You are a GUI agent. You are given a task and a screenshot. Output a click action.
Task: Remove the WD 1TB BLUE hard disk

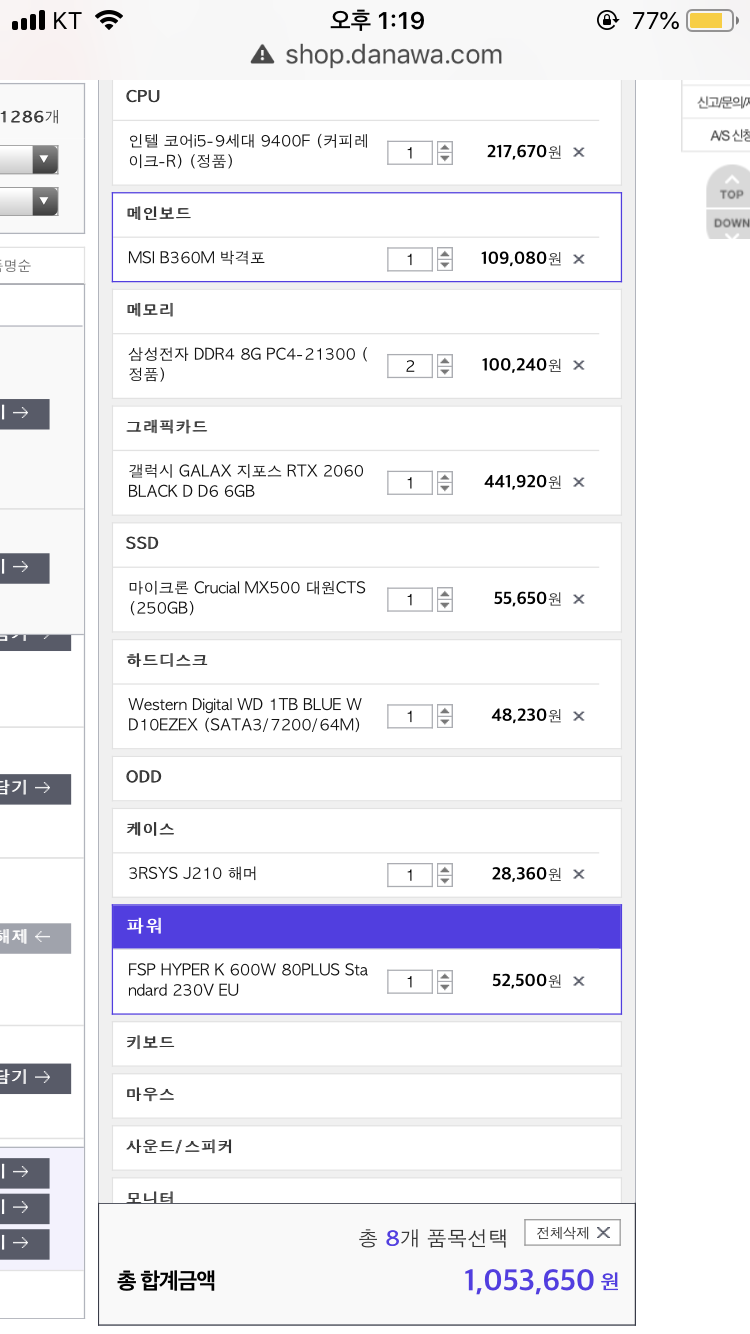(578, 716)
